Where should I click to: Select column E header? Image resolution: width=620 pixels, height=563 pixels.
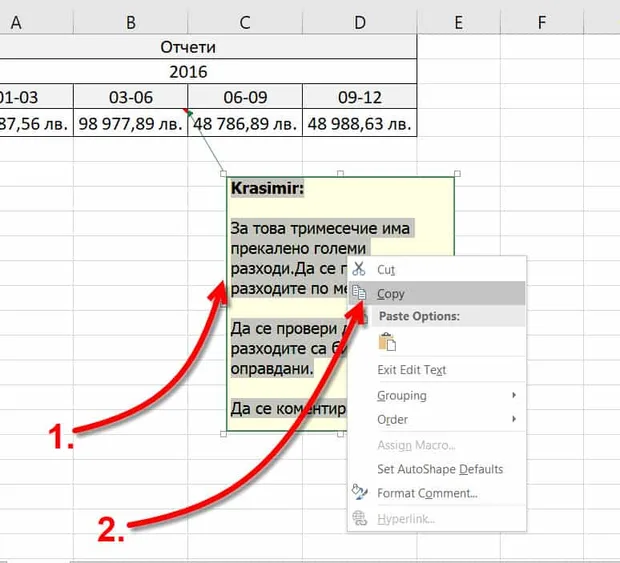point(459,23)
